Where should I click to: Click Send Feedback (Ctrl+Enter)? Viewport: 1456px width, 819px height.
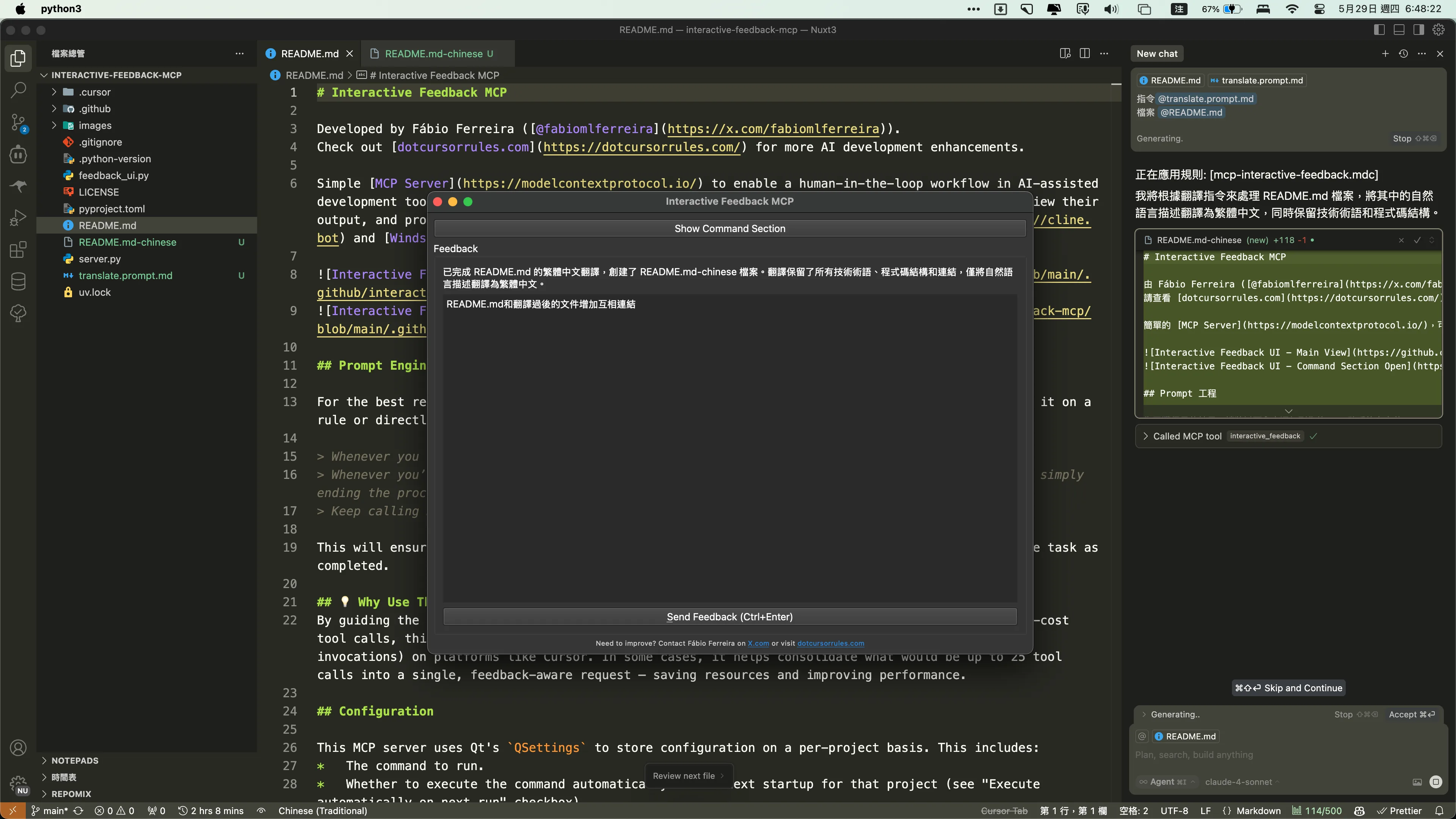(730, 617)
